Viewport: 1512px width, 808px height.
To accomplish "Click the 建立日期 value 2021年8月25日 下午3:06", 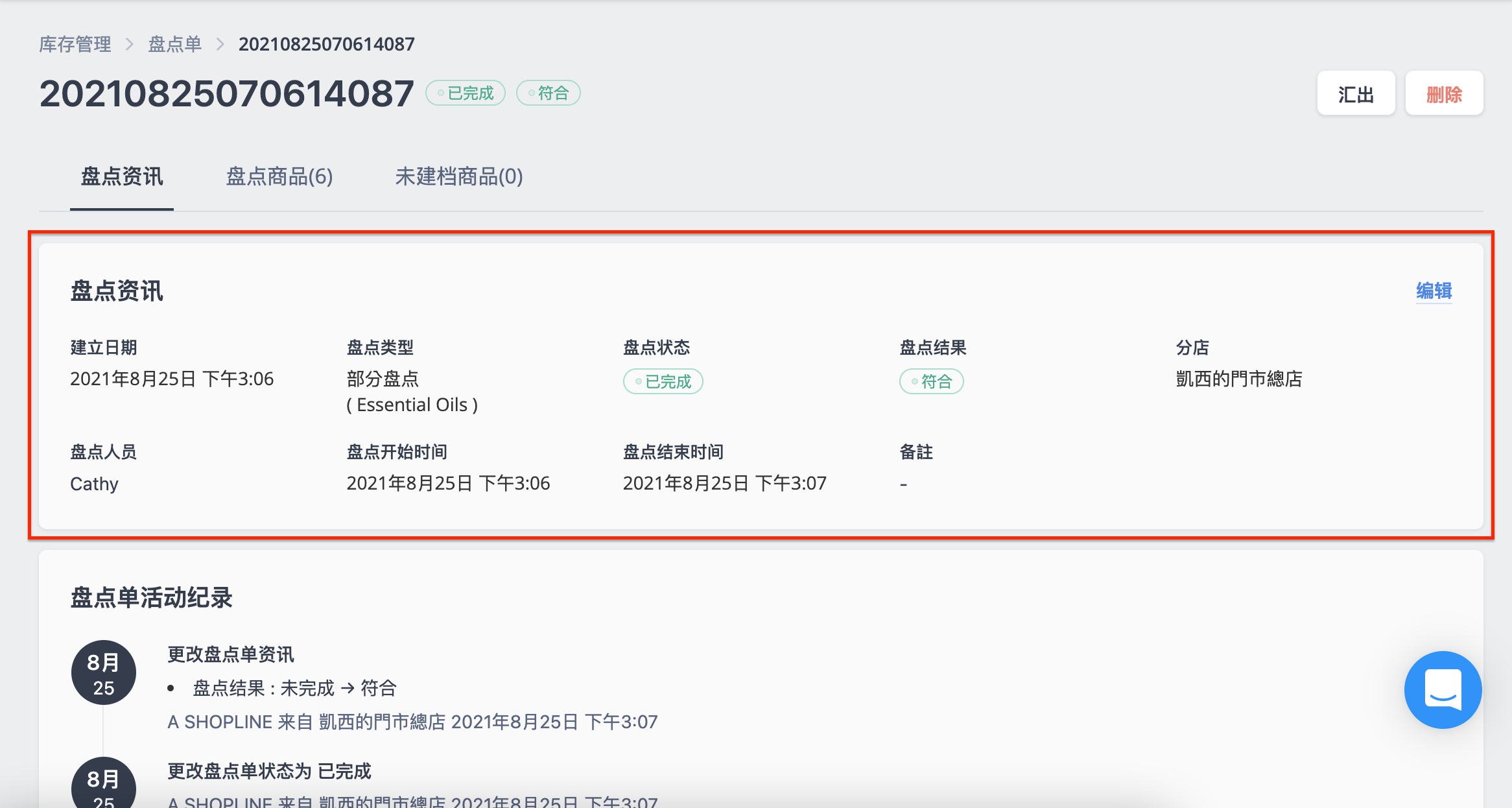I will [172, 379].
